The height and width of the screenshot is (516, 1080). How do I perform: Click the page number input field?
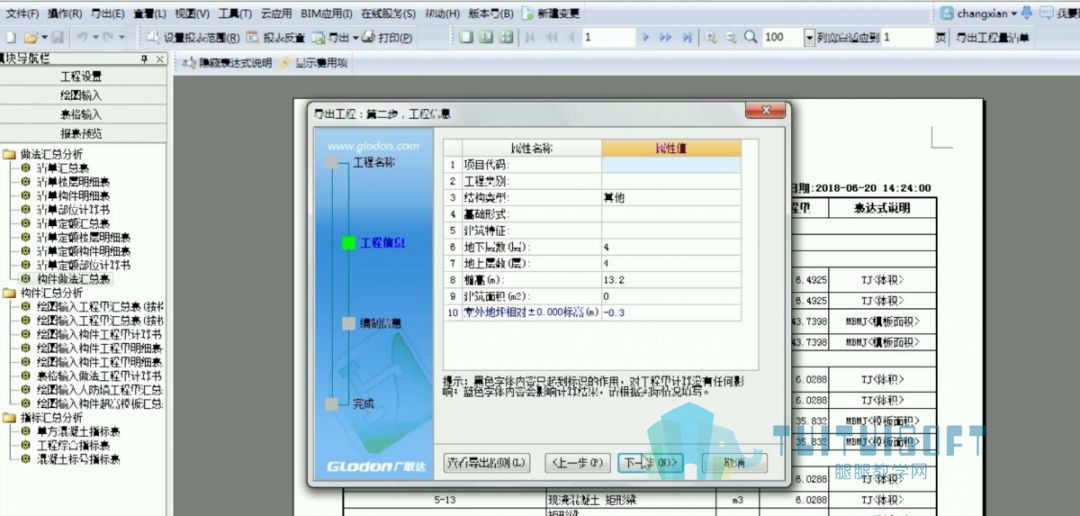coord(608,37)
